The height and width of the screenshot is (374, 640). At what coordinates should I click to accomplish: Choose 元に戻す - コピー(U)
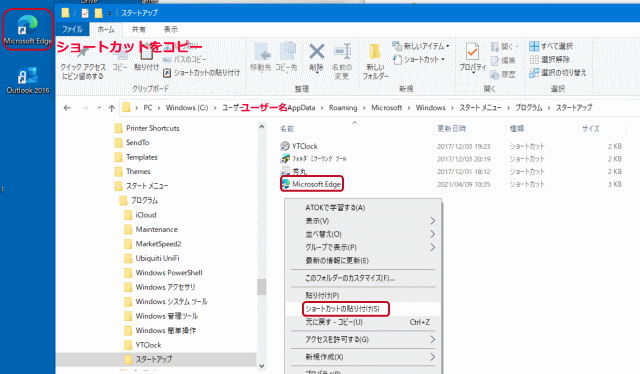[363, 322]
